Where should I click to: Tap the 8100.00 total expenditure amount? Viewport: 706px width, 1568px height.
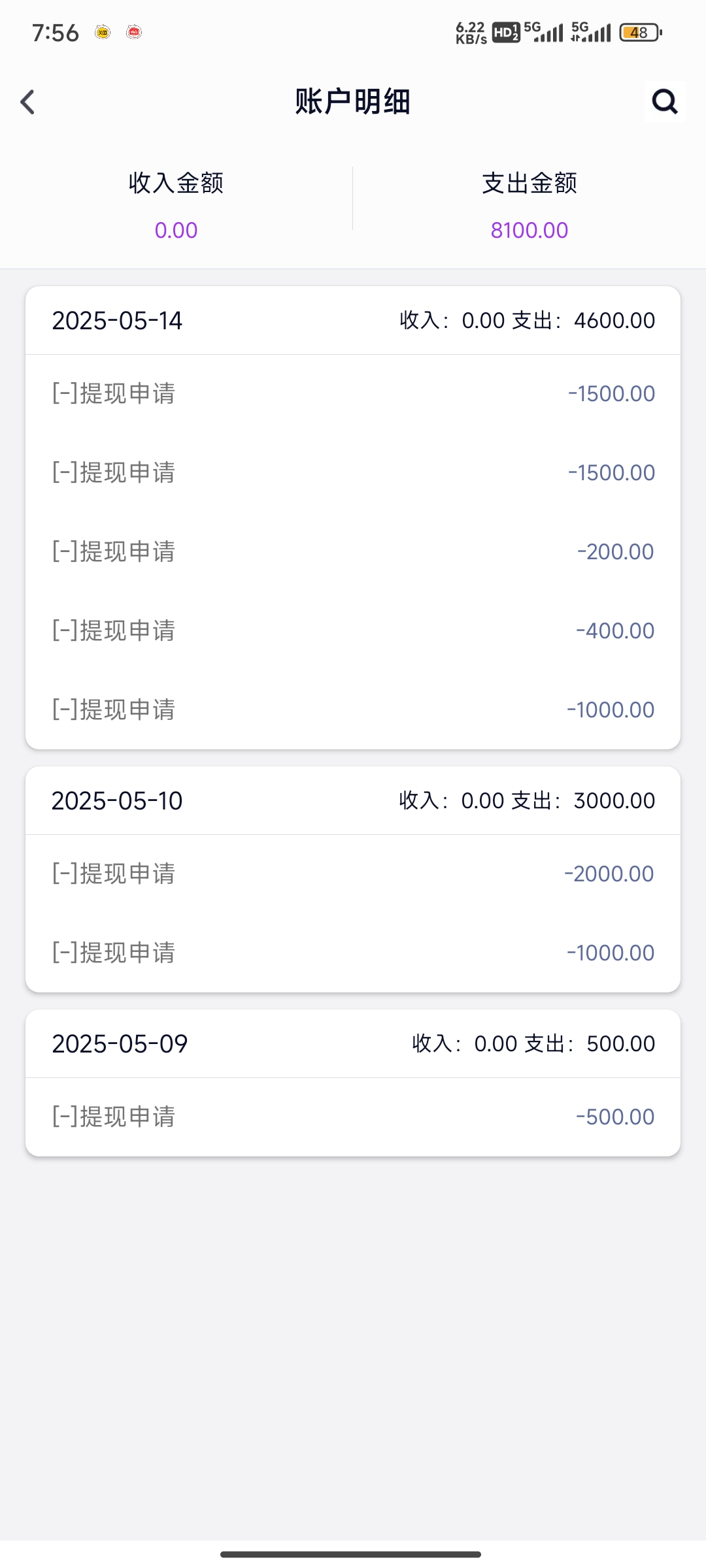click(x=529, y=231)
